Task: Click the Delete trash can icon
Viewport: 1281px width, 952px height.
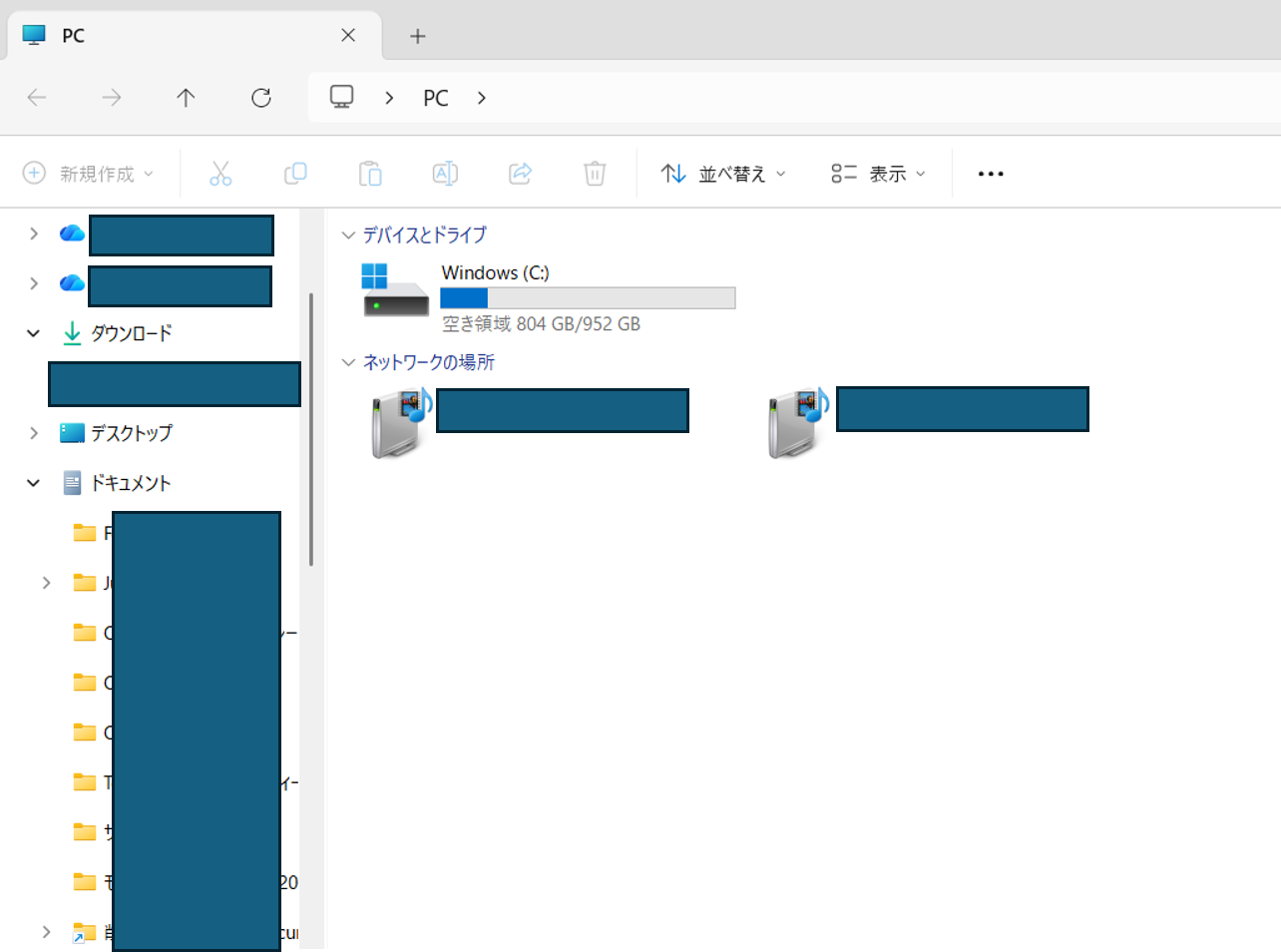Action: [595, 174]
